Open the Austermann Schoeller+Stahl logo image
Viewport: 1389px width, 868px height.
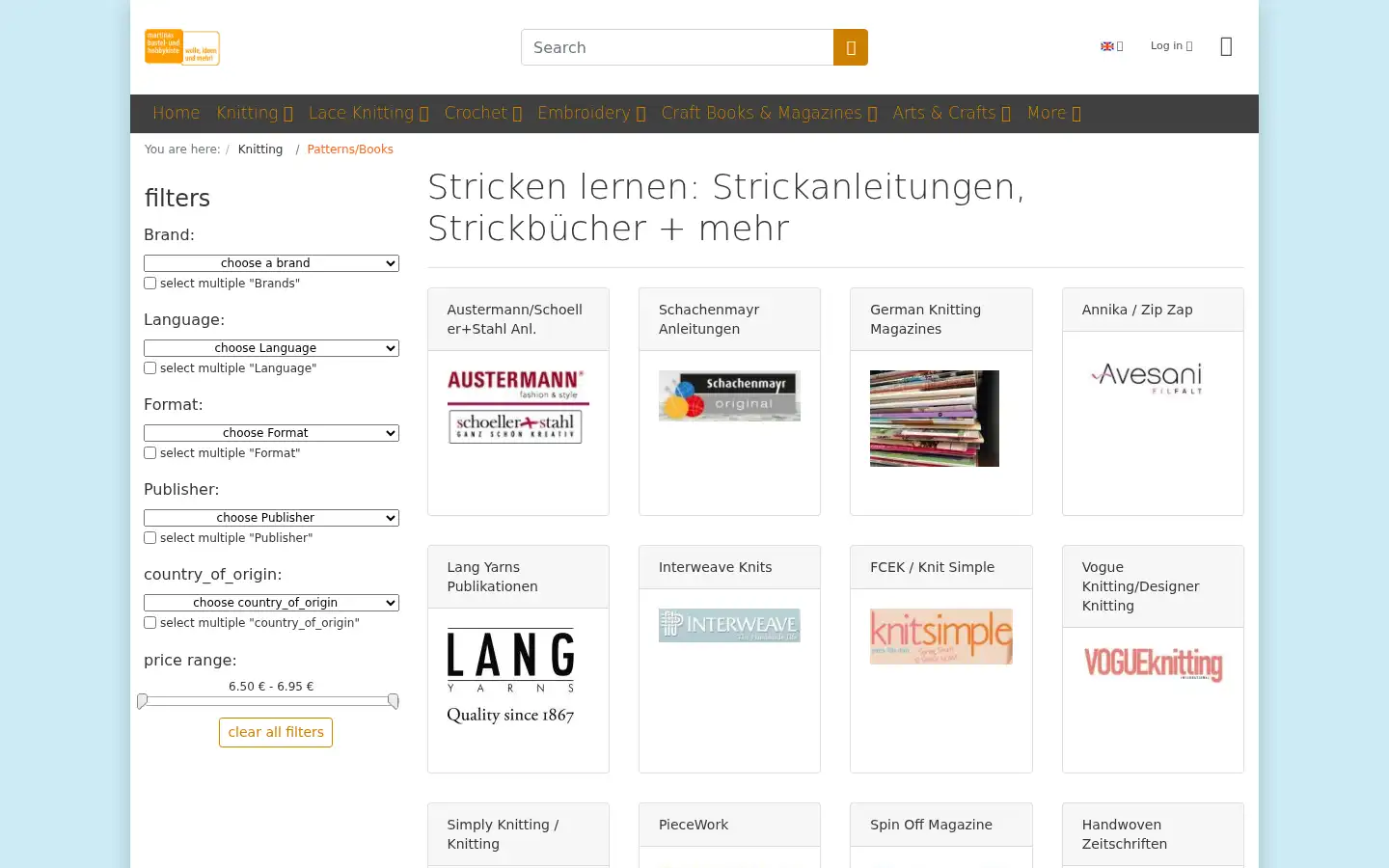tap(518, 407)
